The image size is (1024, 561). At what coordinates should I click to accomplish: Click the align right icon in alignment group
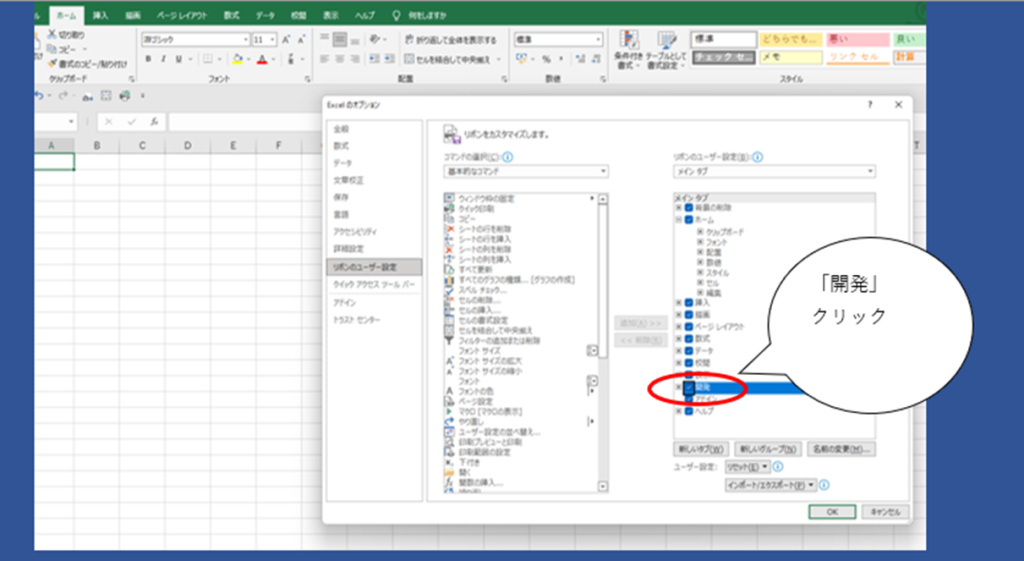point(355,59)
